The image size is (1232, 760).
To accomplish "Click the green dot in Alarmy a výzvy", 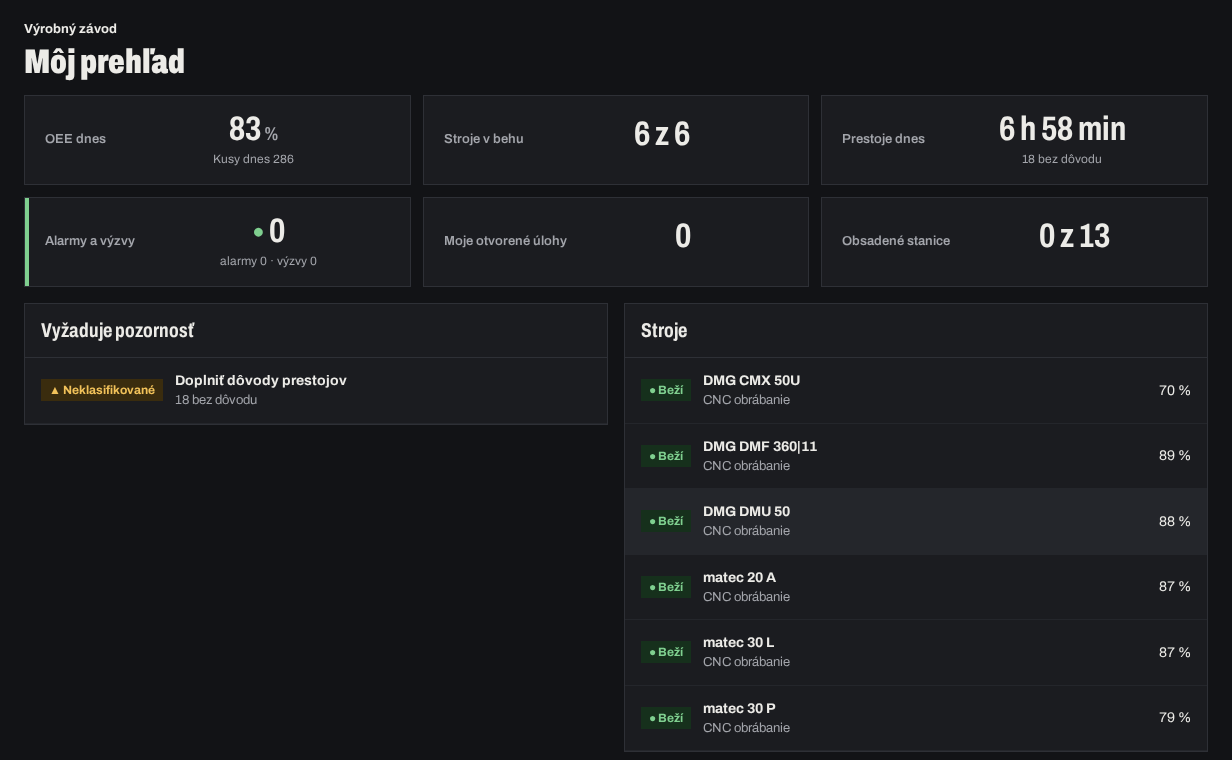I will pos(258,232).
